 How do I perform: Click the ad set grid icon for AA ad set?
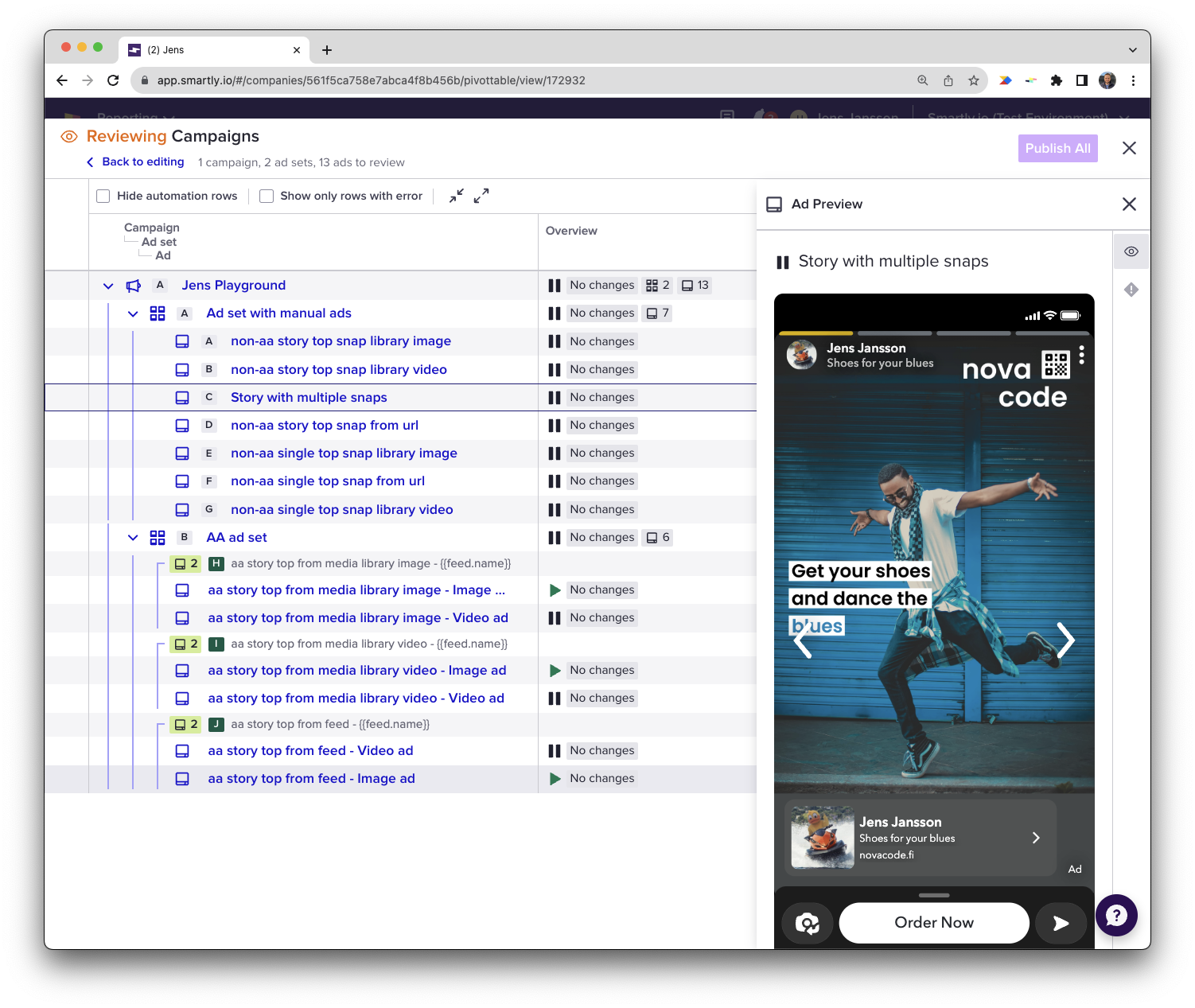click(158, 538)
